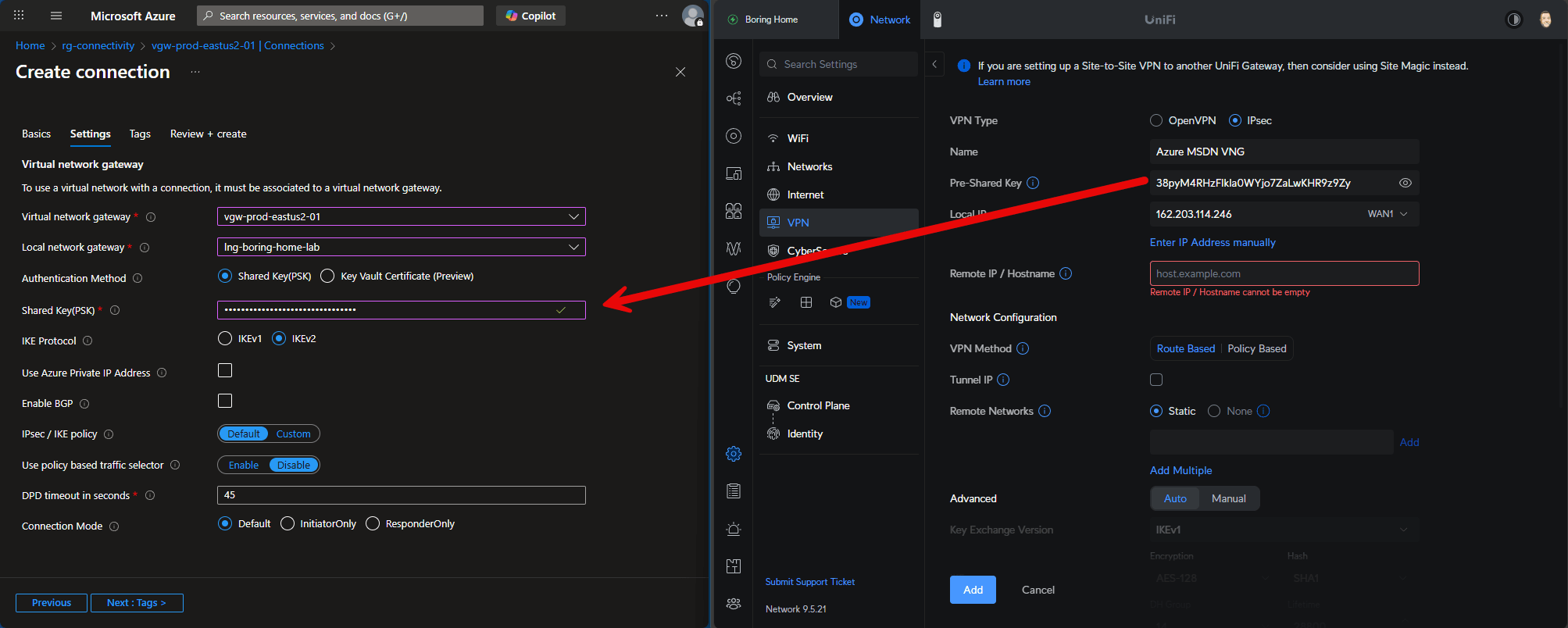Screen dimensions: 1568x628
Task: Enable policy based traffic selector
Action: 244,465
